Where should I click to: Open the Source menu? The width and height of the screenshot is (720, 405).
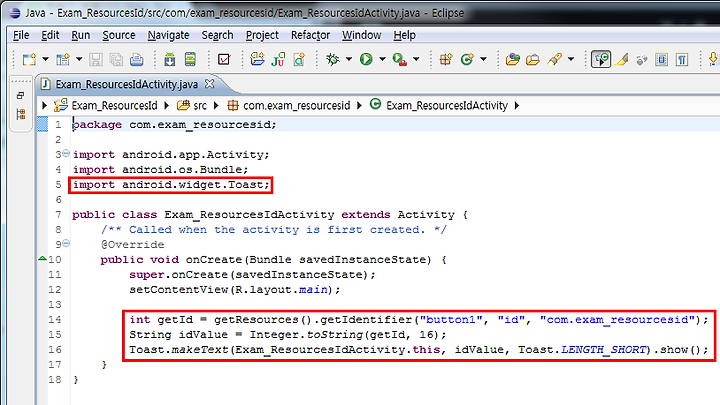click(119, 35)
